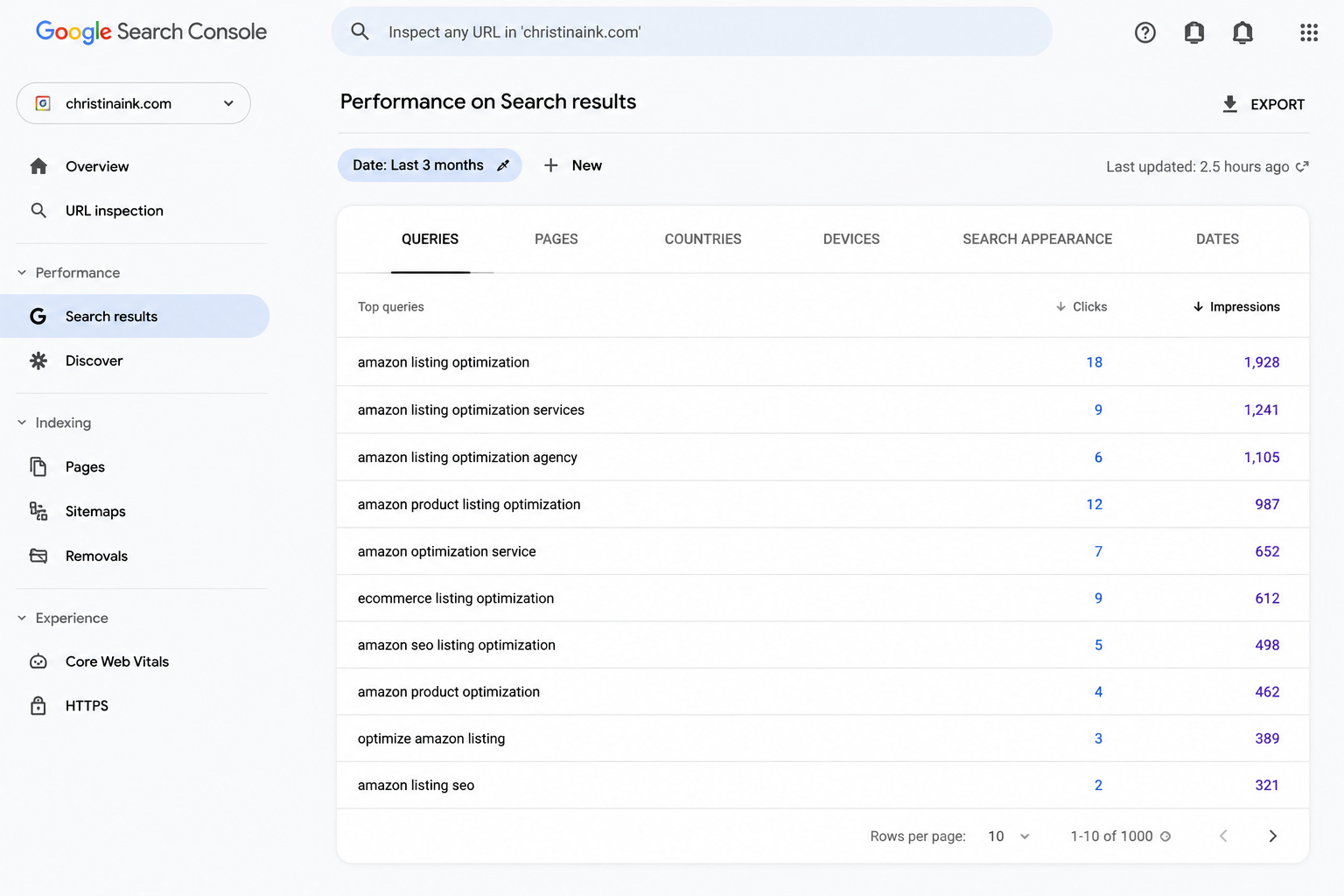Click the Google G icon beside Search results

tap(38, 316)
